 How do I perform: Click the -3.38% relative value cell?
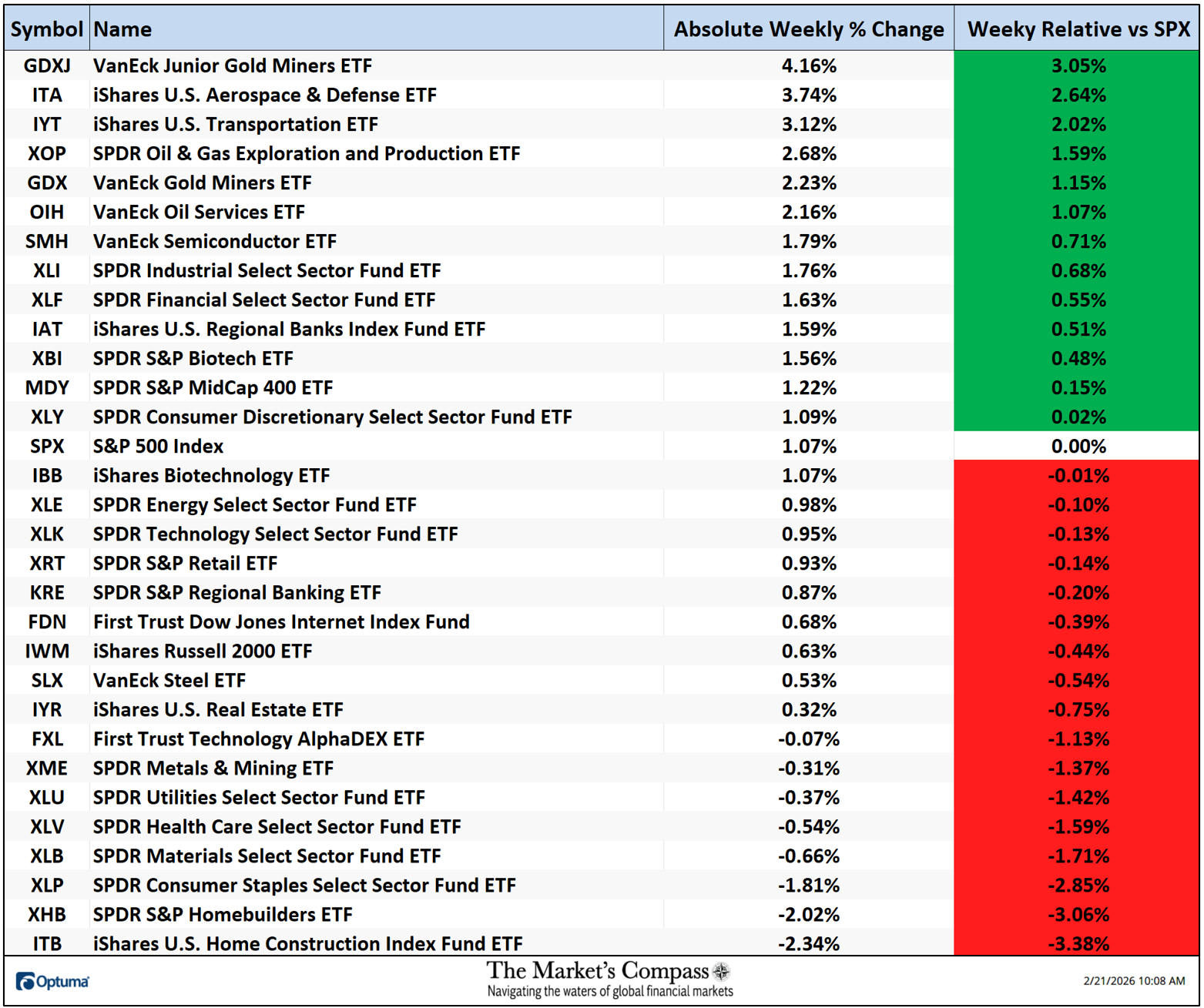(1078, 943)
